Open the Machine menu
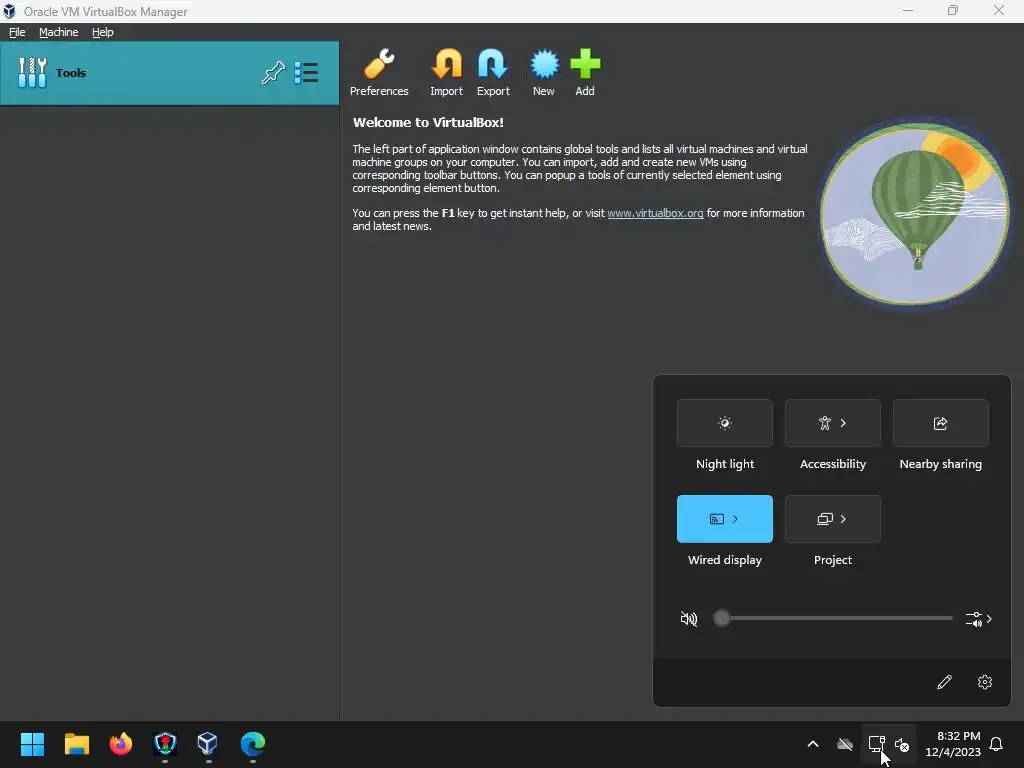Image resolution: width=1024 pixels, height=768 pixels. click(58, 32)
